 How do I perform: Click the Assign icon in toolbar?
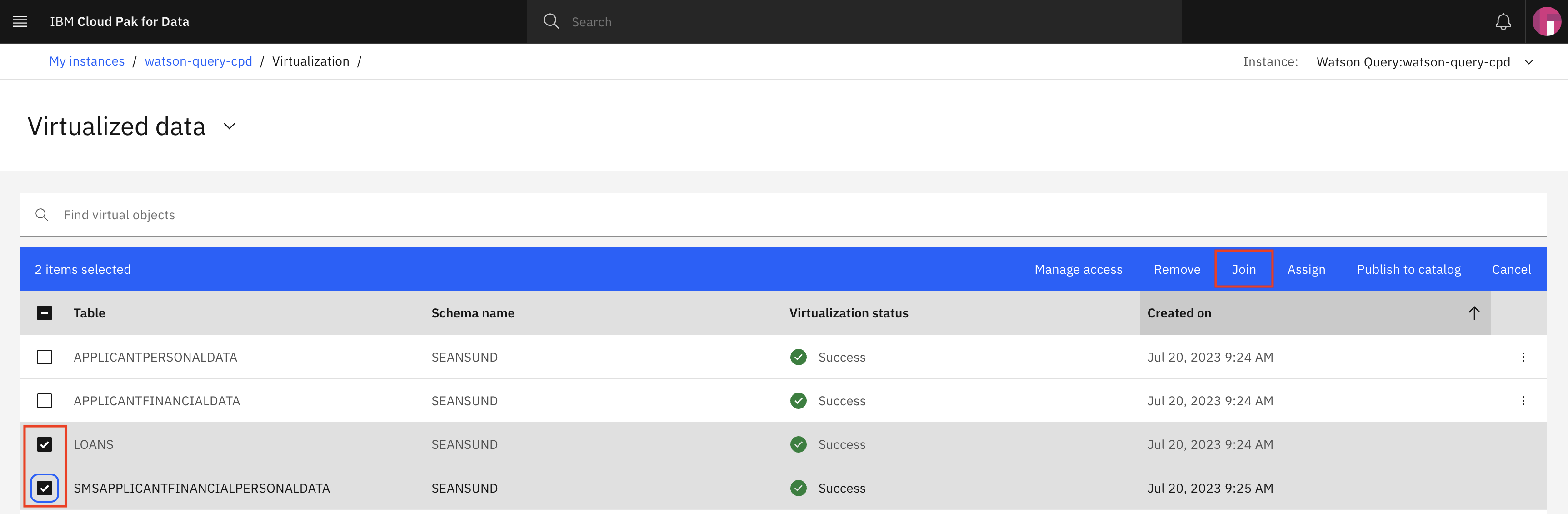tap(1306, 269)
